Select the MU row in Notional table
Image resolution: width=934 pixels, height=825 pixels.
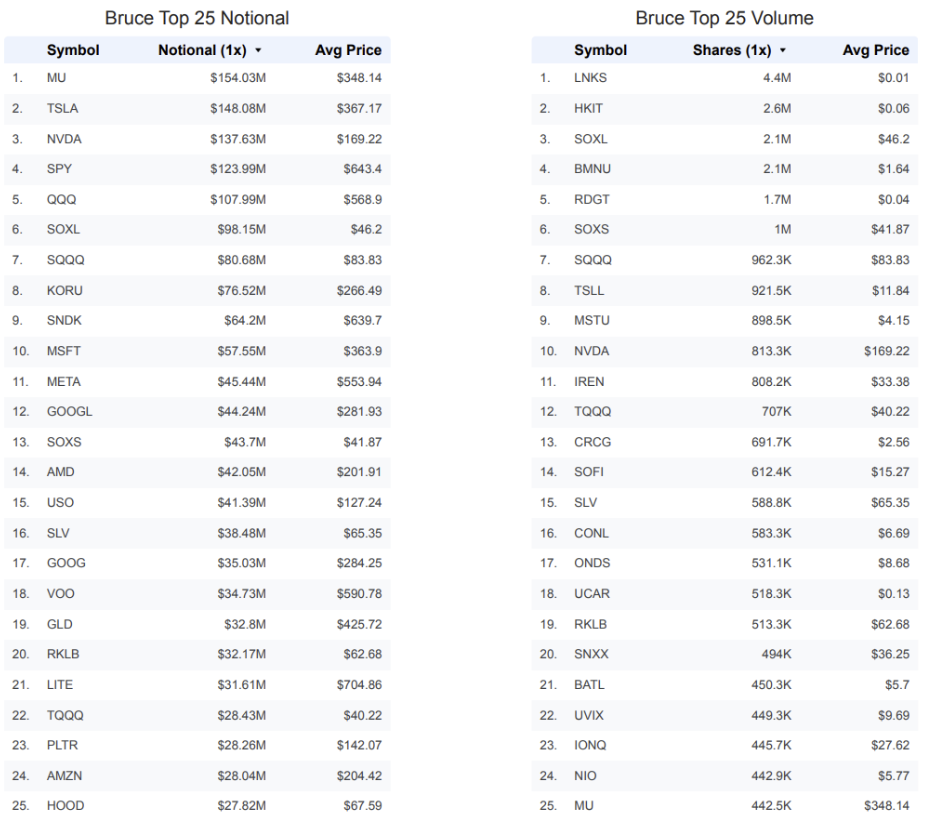point(197,78)
